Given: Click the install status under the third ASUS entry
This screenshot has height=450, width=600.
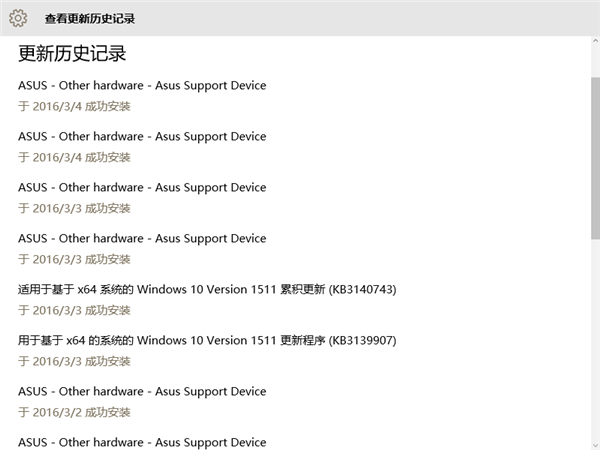Looking at the screenshot, I should (x=75, y=208).
